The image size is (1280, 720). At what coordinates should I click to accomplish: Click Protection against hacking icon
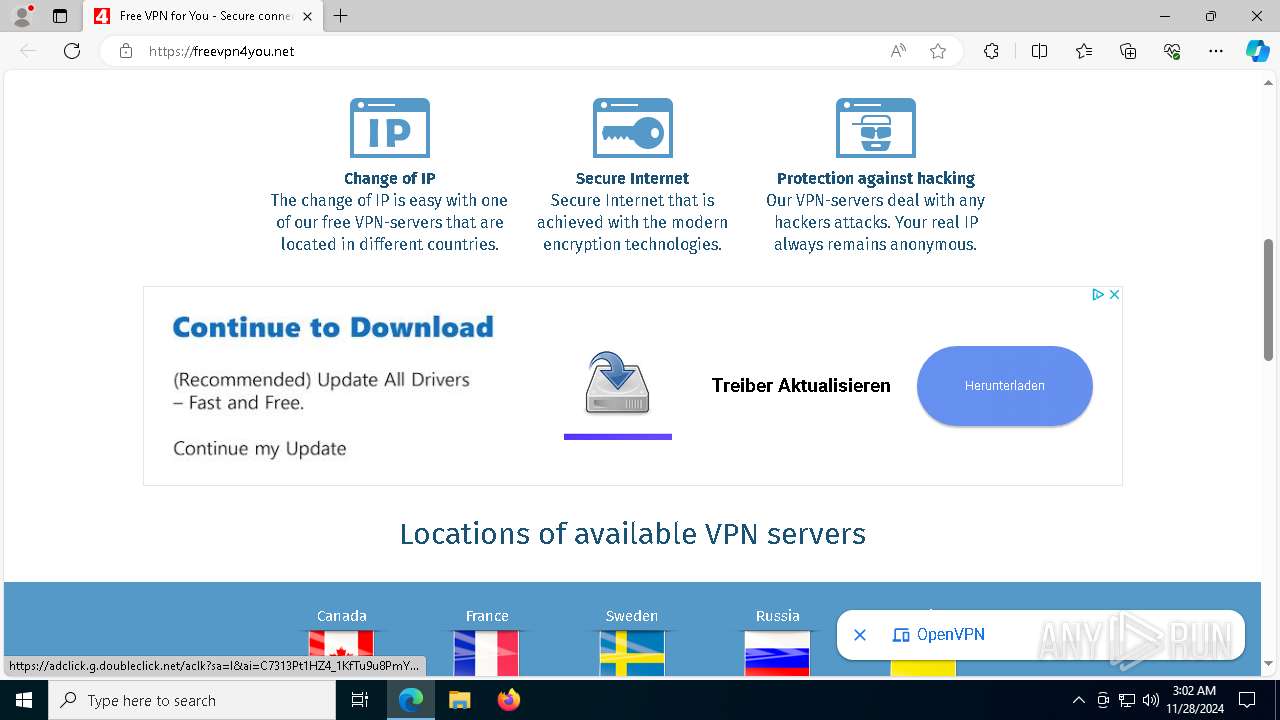click(876, 128)
